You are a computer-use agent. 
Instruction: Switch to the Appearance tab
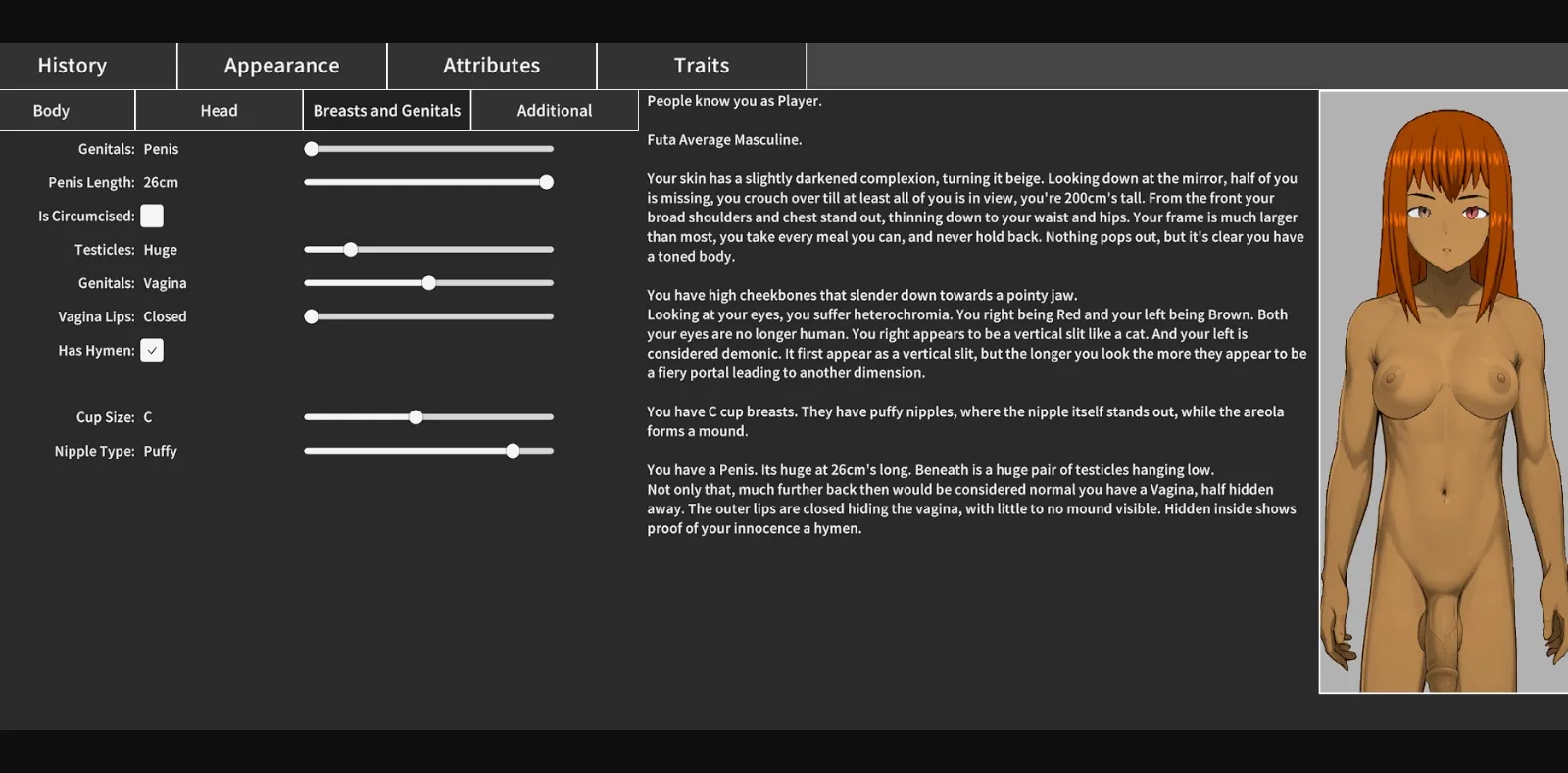pyautogui.click(x=281, y=66)
